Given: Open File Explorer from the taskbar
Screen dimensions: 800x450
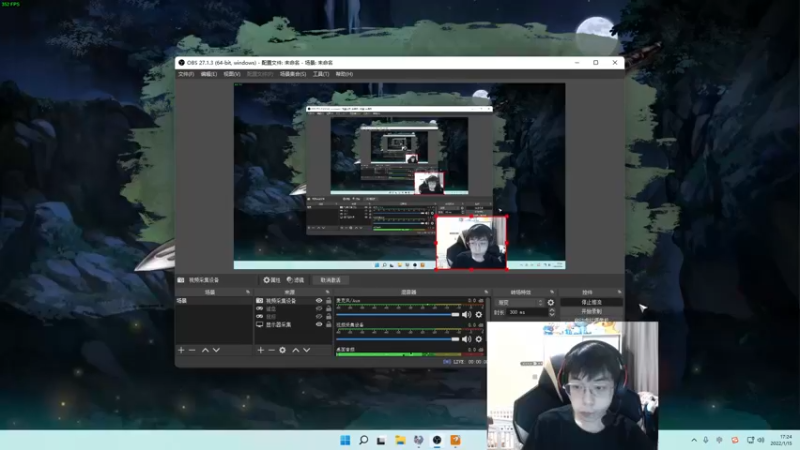Looking at the screenshot, I should (x=400, y=440).
